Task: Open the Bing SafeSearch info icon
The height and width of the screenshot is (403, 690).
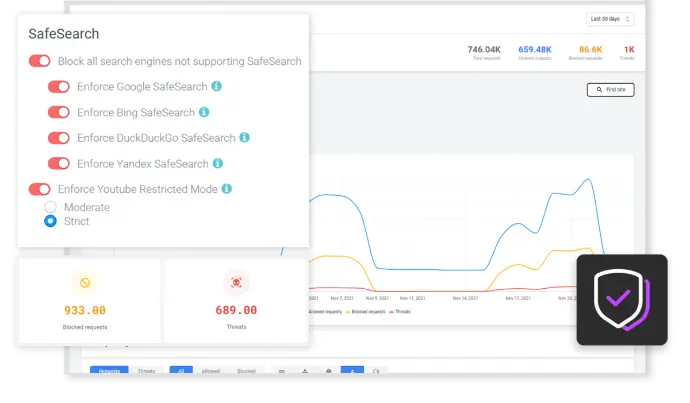Action: [x=204, y=112]
